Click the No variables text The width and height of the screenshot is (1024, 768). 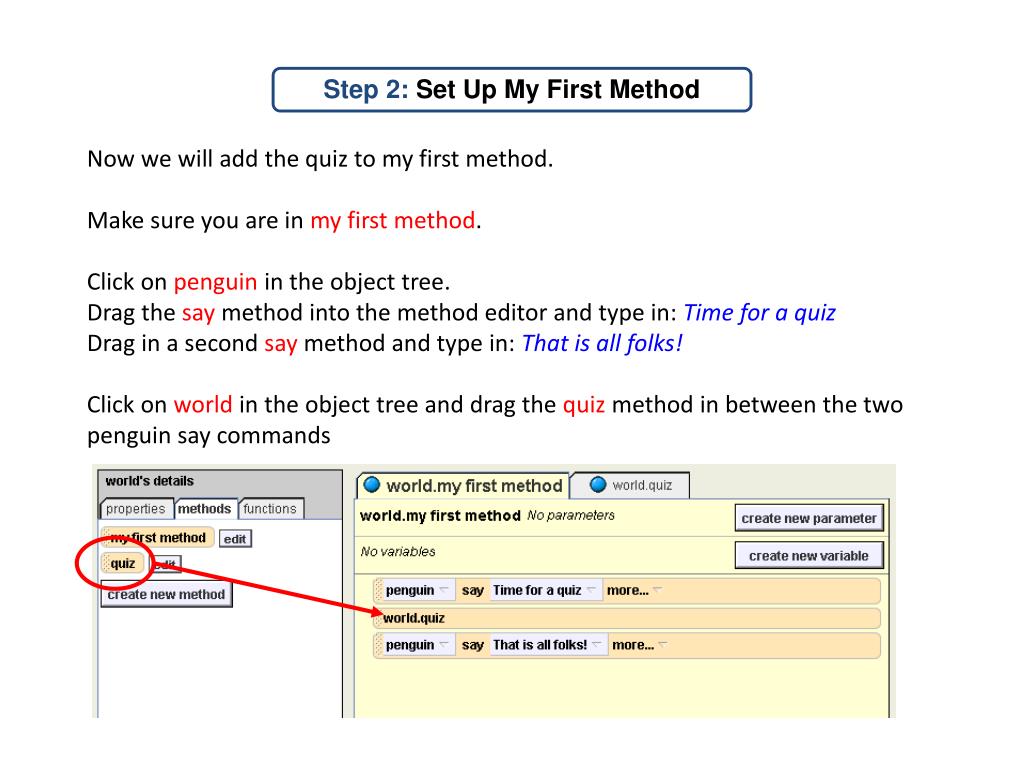coord(398,552)
